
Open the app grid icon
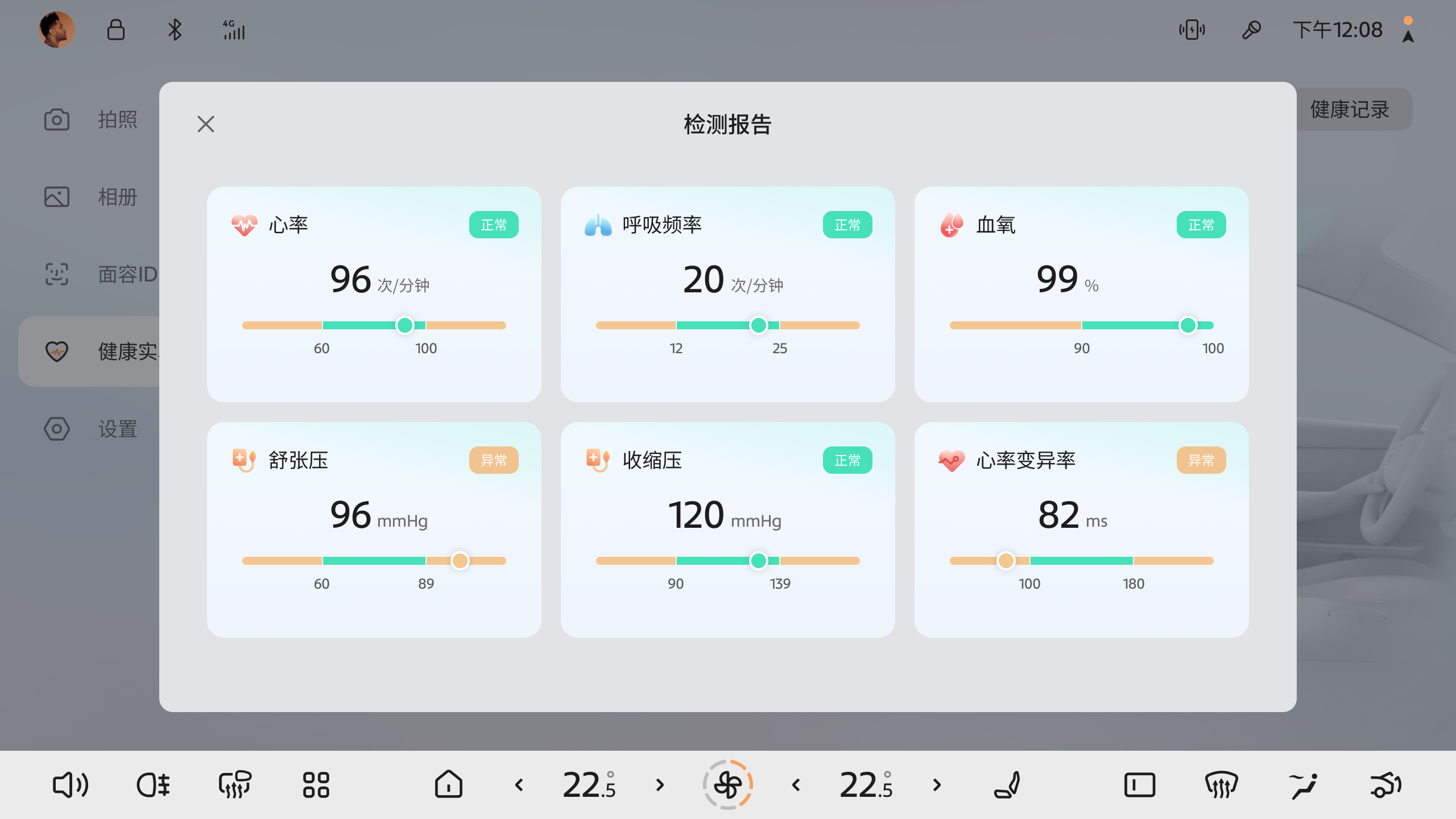[x=316, y=785]
